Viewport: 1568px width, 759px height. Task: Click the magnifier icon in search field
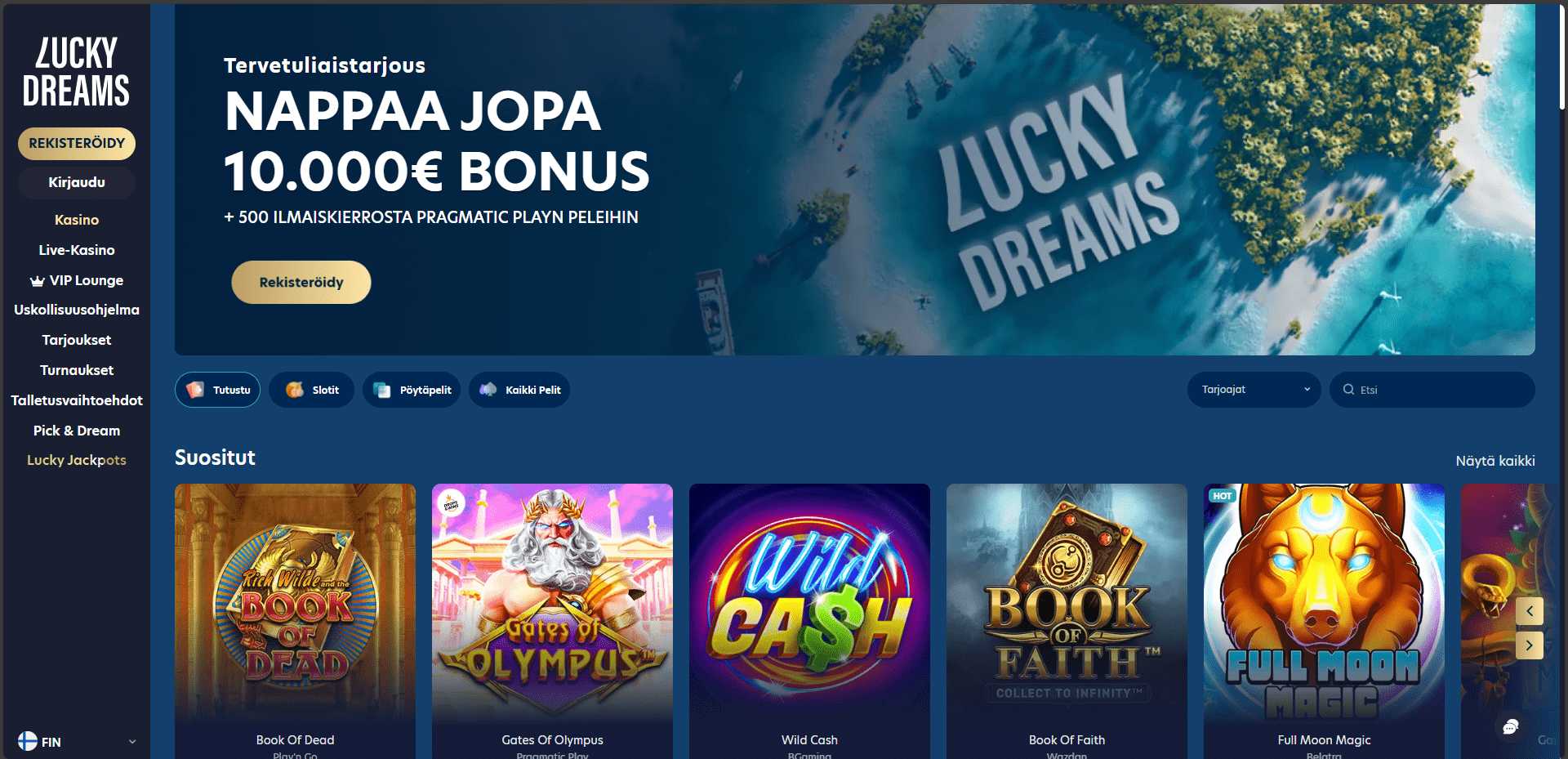[x=1348, y=390]
